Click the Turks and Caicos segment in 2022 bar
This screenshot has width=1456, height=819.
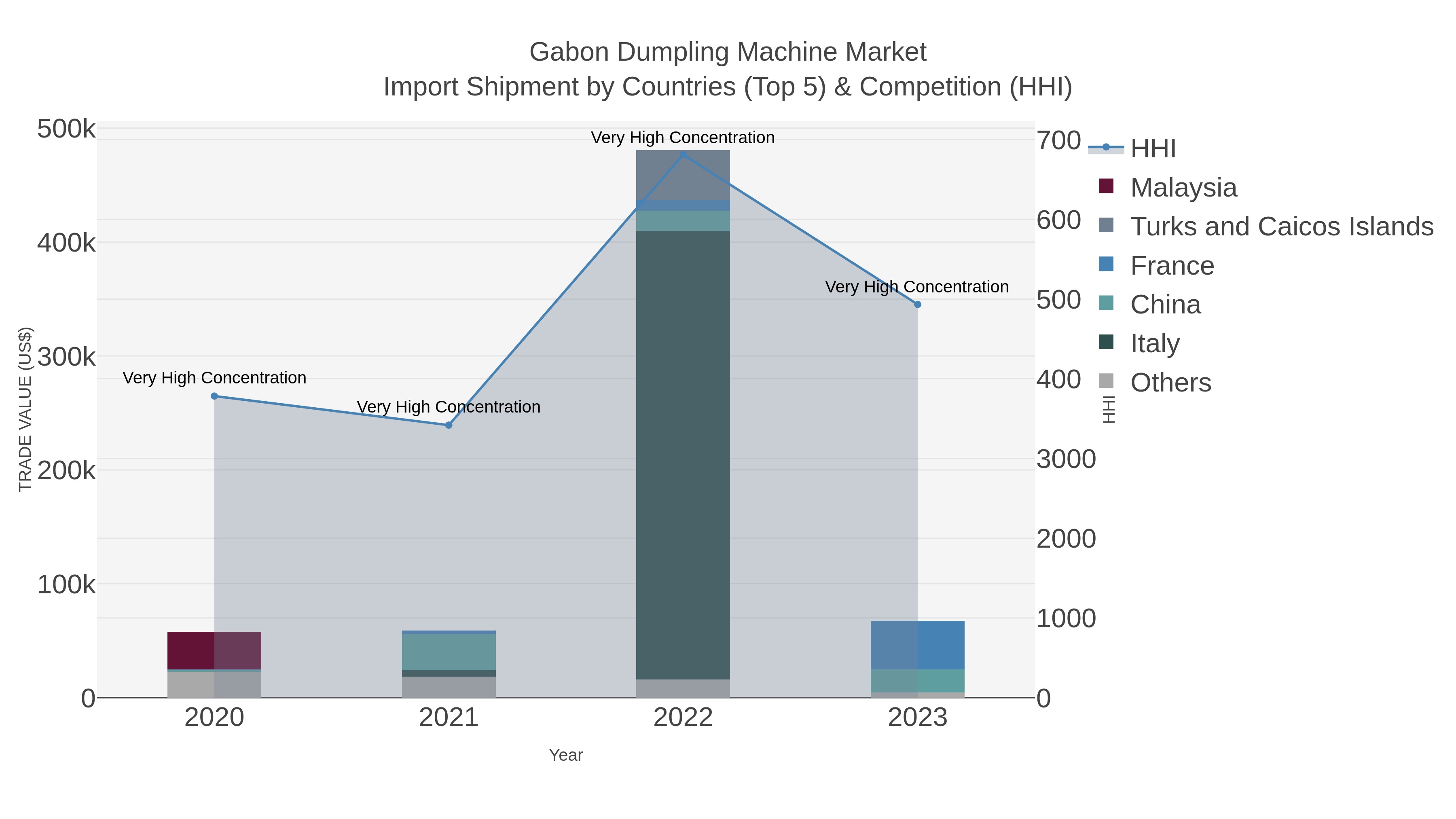click(683, 175)
